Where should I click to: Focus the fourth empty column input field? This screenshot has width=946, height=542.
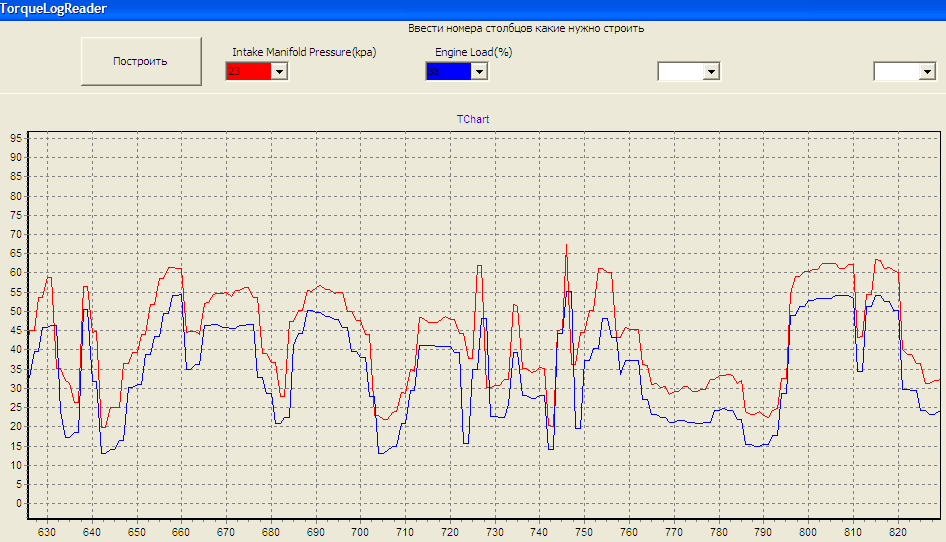[x=895, y=71]
